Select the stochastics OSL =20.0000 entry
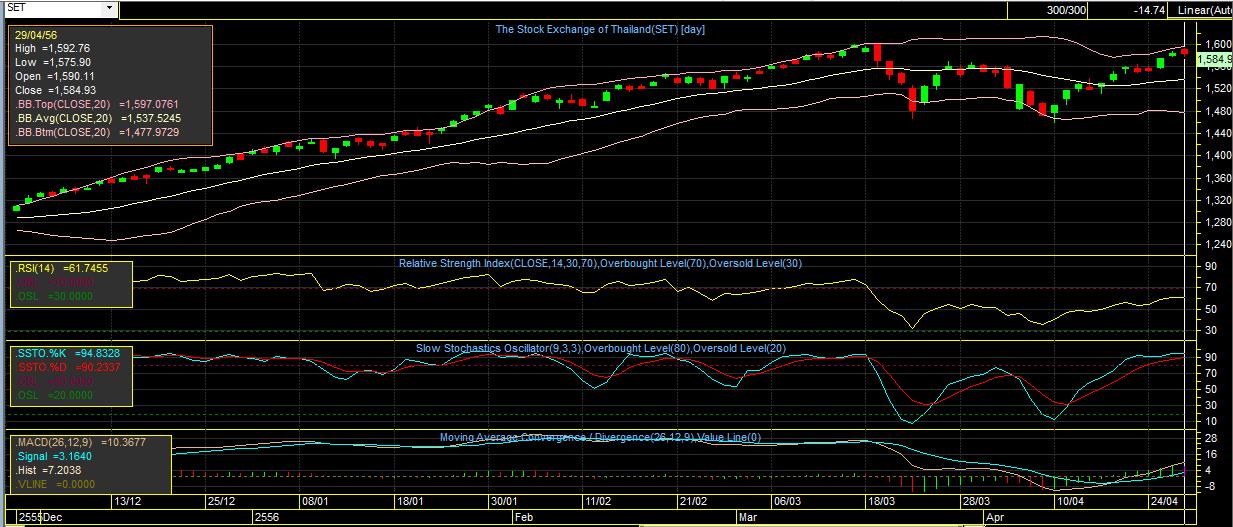 [56, 395]
